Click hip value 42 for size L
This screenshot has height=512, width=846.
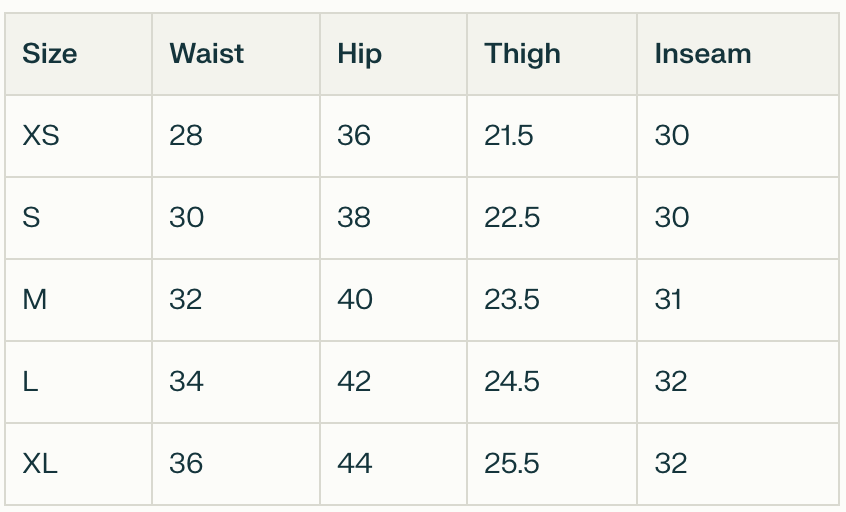355,382
